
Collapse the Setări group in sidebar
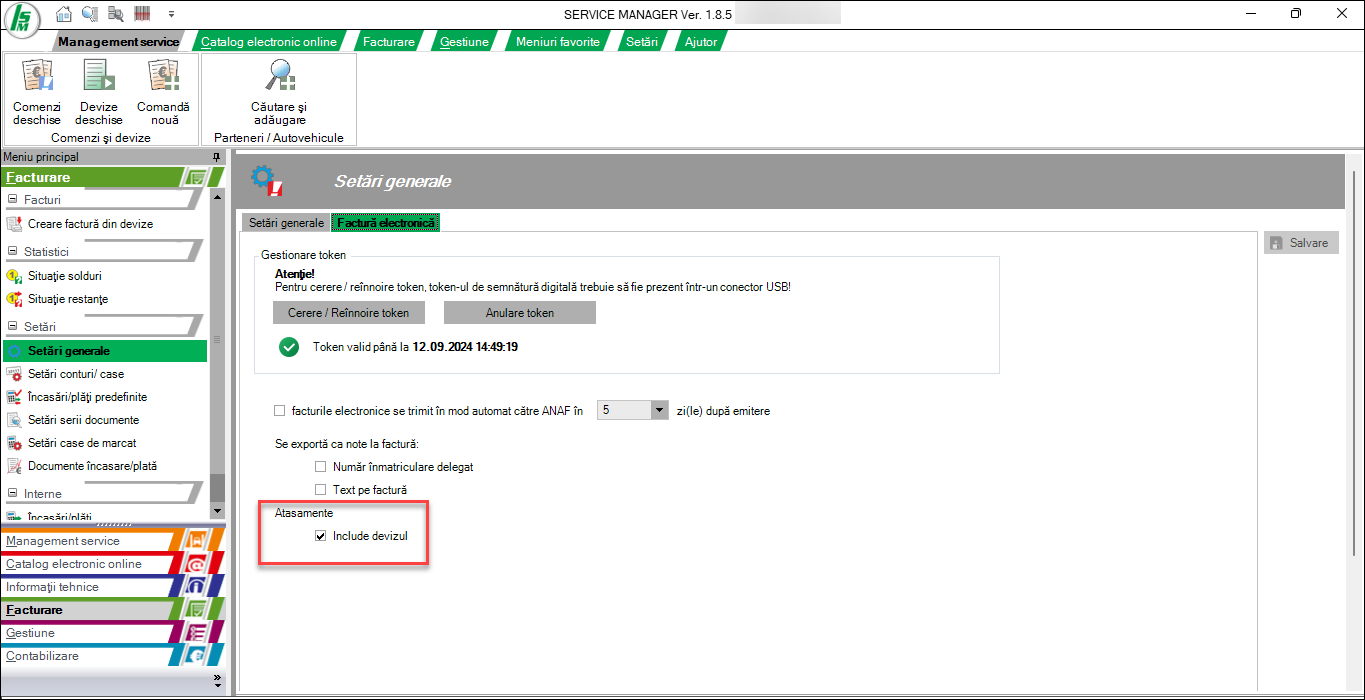[13, 326]
